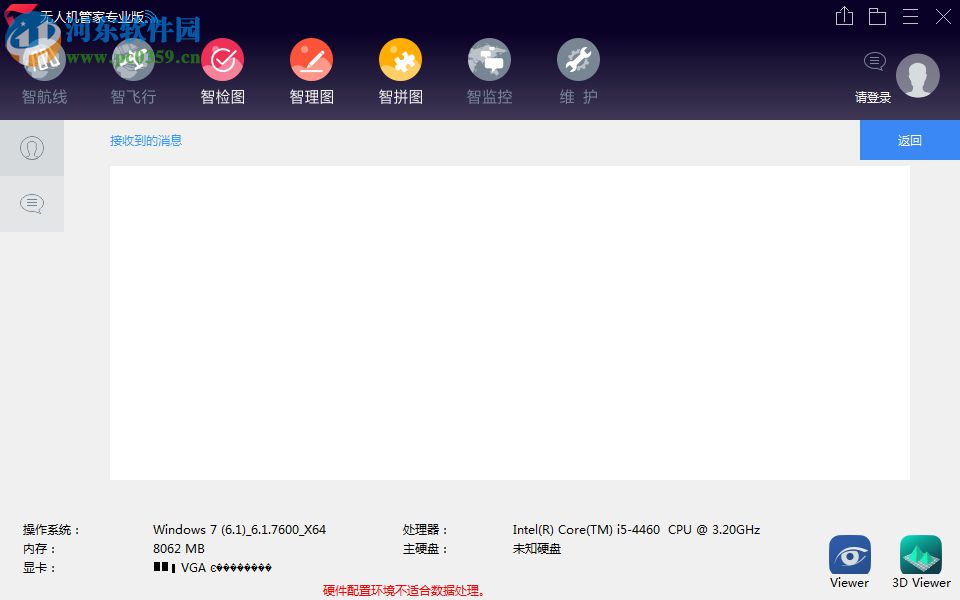
Task: Launch the 智拼图 stitching module
Action: pos(400,70)
